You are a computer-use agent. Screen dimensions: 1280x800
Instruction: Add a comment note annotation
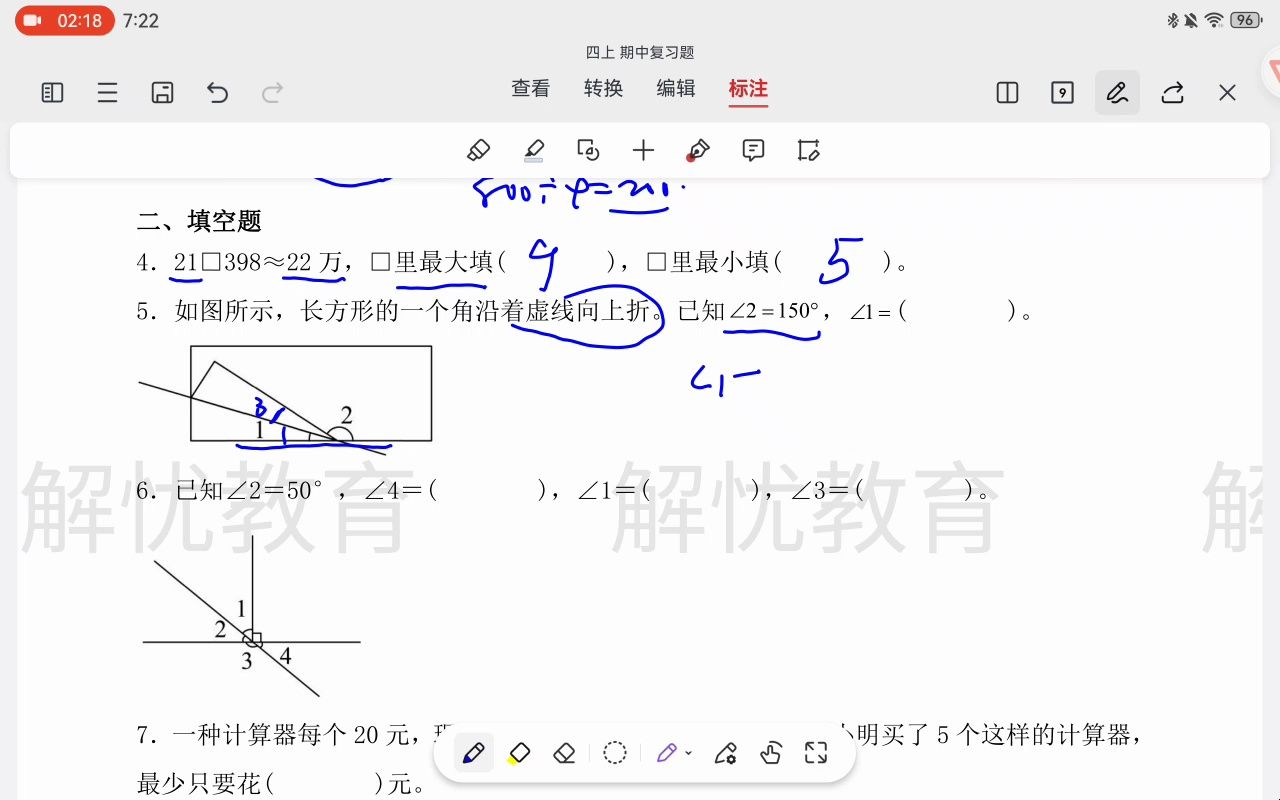tap(753, 151)
